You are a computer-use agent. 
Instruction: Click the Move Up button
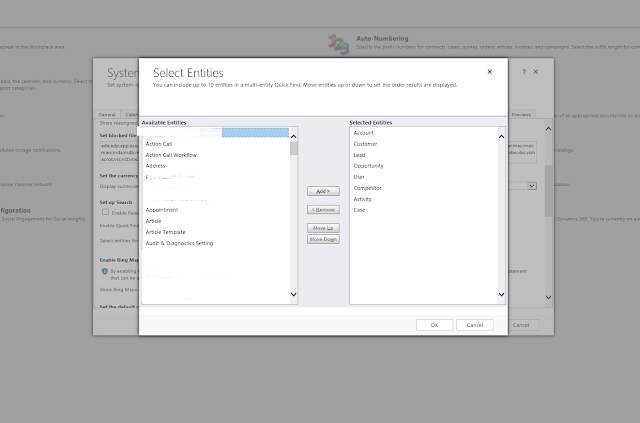(323, 228)
